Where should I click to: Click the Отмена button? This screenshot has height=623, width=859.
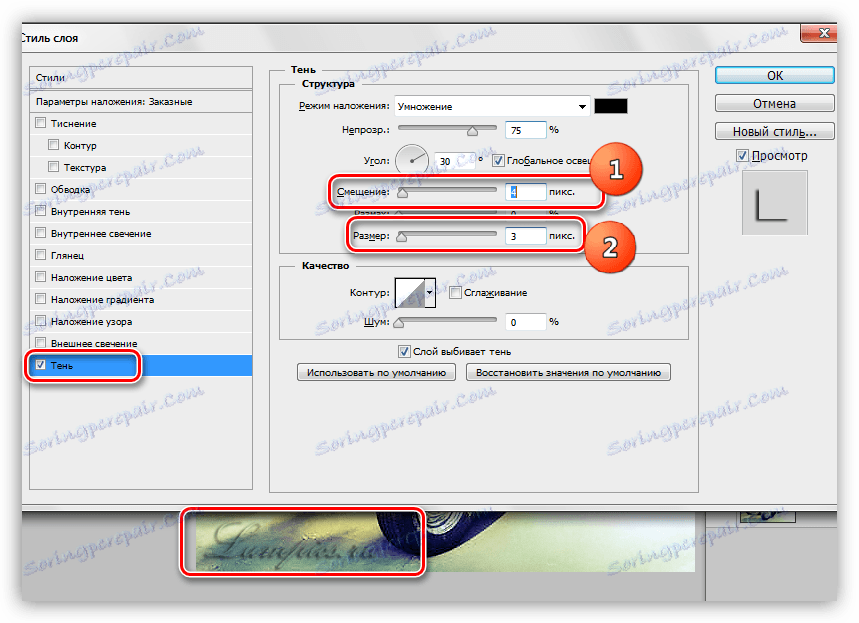click(x=775, y=103)
